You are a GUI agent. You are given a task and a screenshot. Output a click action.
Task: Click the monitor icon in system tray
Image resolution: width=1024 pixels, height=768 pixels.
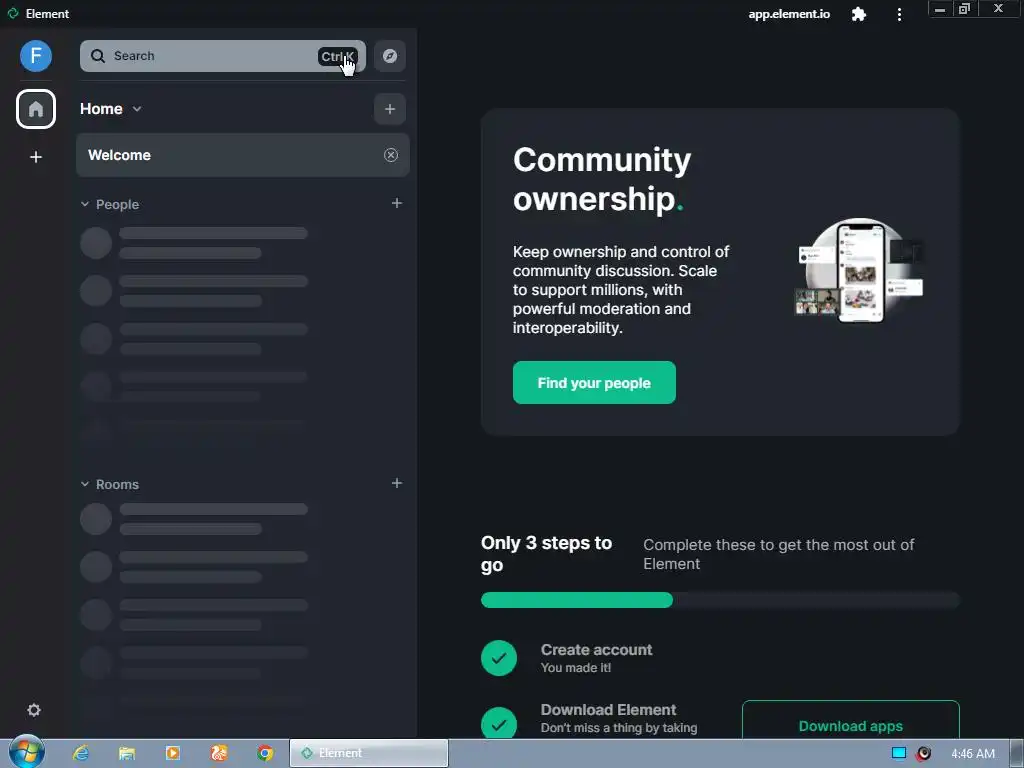click(x=899, y=753)
